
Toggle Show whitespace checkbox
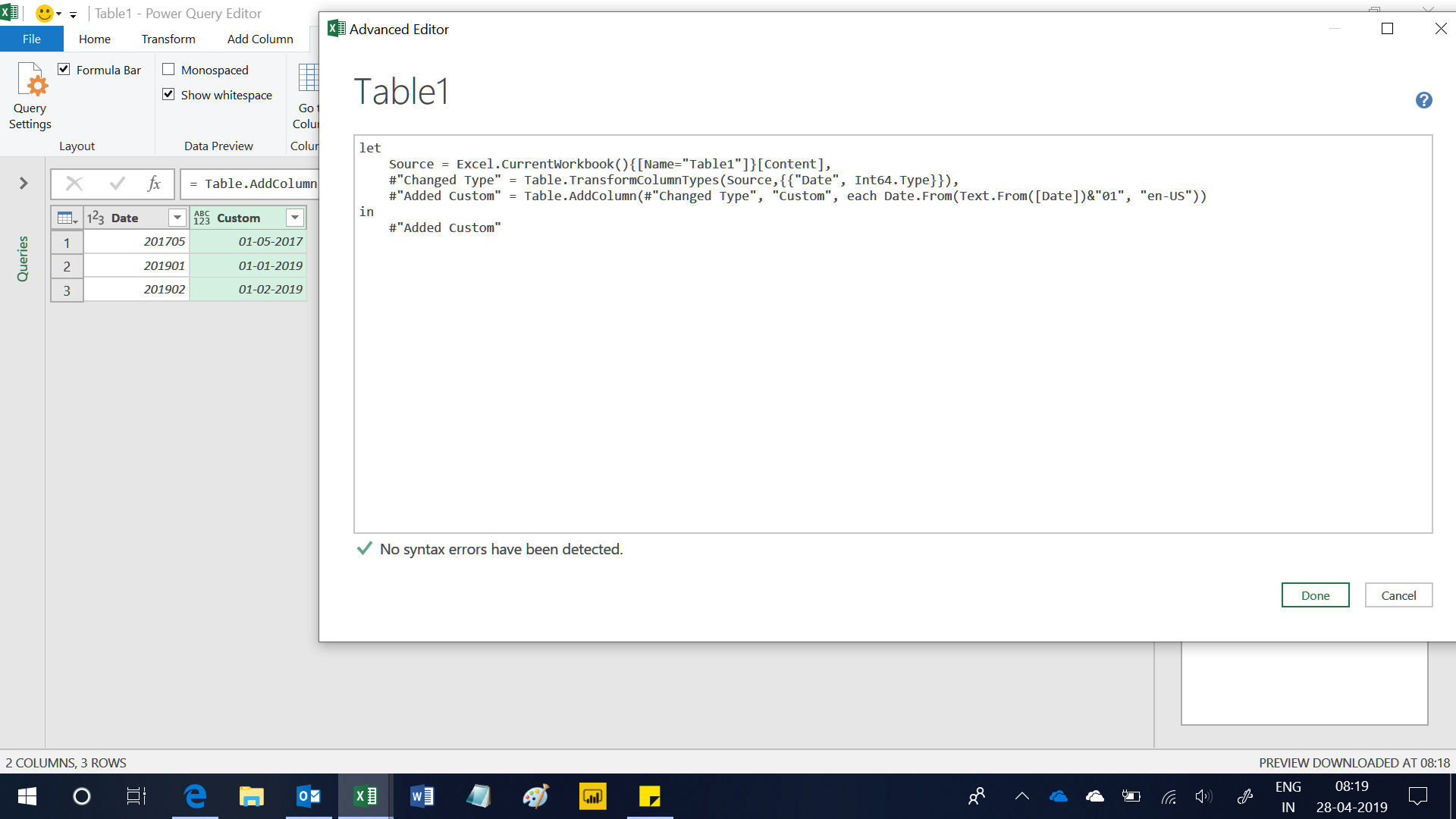(168, 95)
